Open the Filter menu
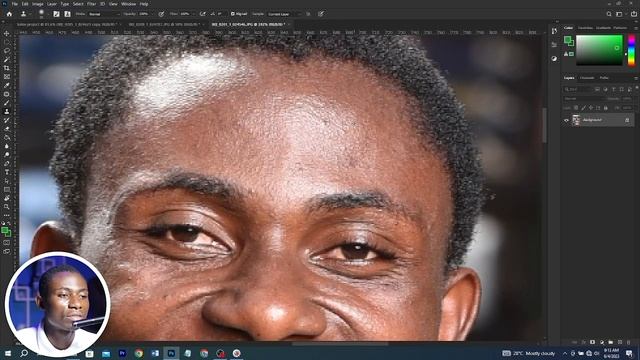Image resolution: width=640 pixels, height=360 pixels. point(91,4)
